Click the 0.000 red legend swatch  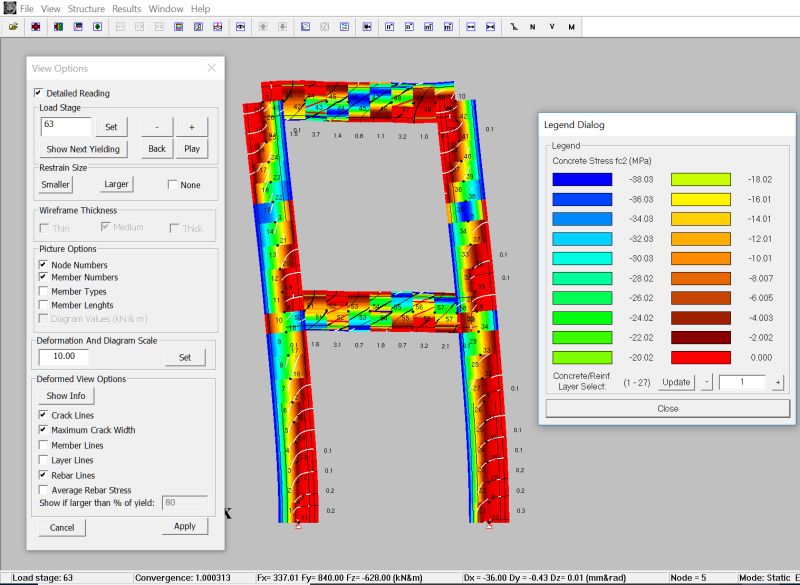pos(701,357)
